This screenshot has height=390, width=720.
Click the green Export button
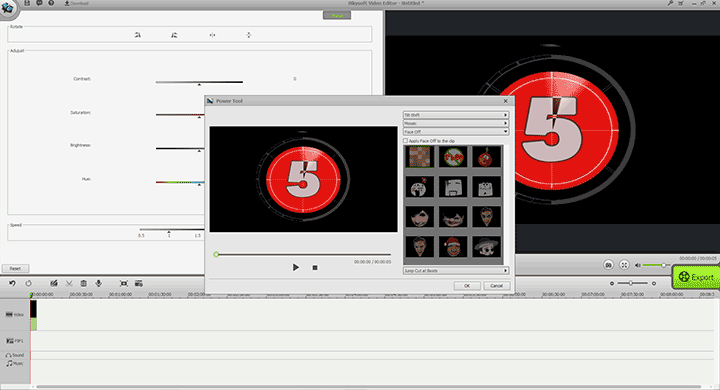pos(696,277)
